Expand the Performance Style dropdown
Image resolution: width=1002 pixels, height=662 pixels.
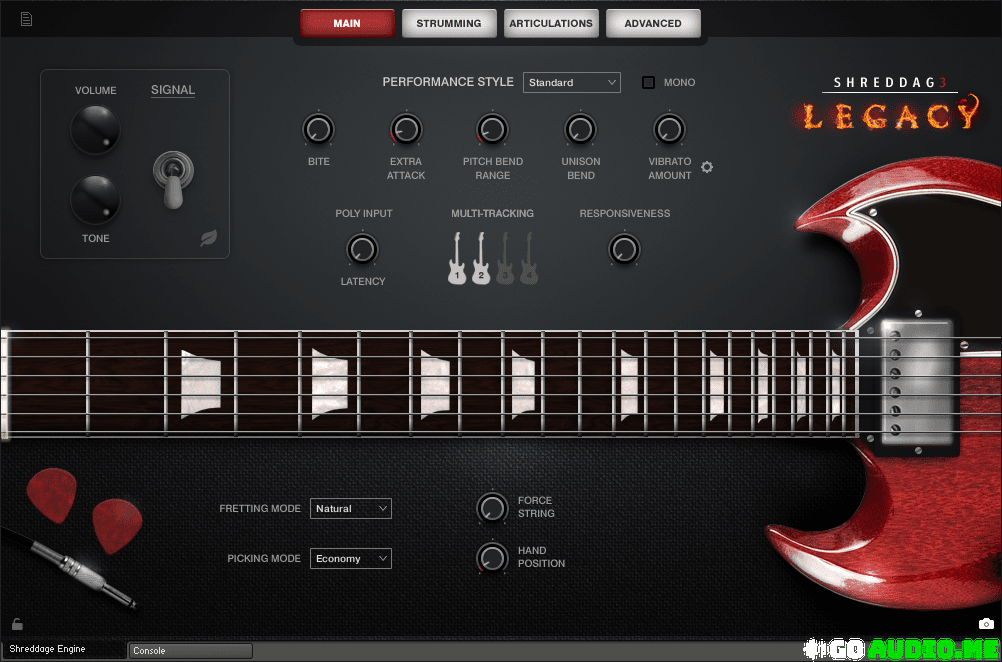[571, 82]
